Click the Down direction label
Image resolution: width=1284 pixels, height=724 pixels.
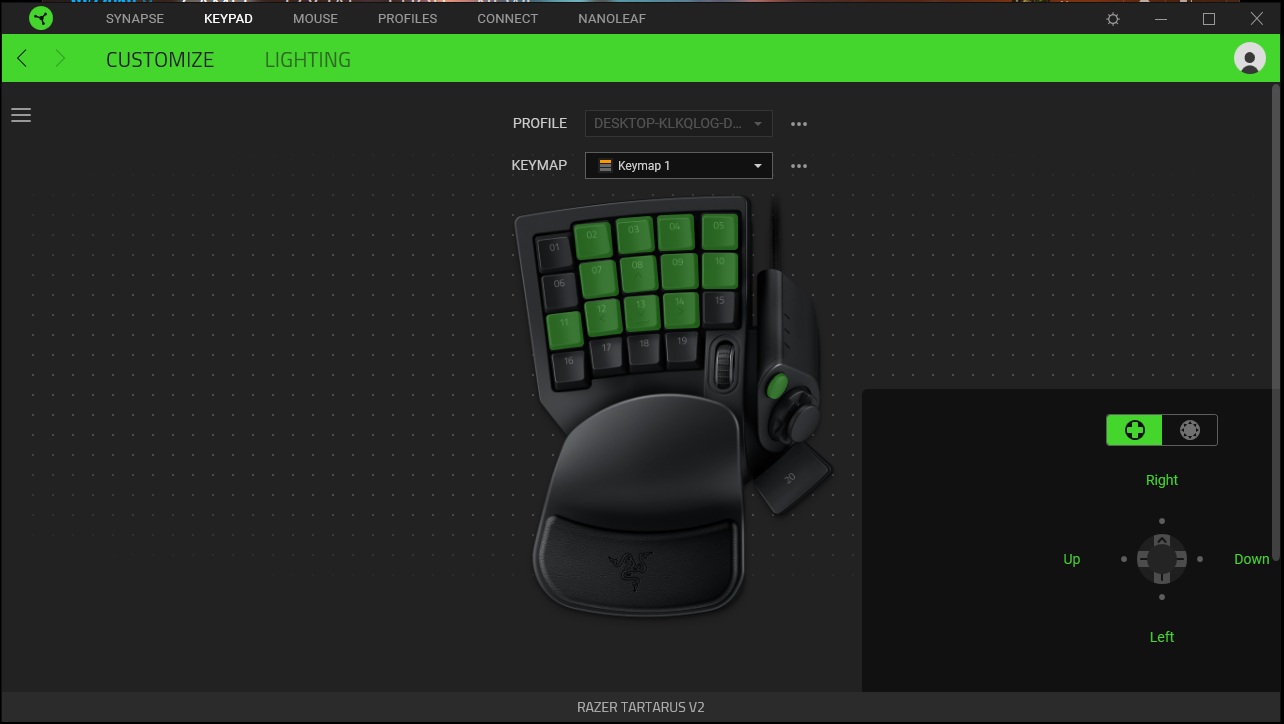(x=1251, y=559)
